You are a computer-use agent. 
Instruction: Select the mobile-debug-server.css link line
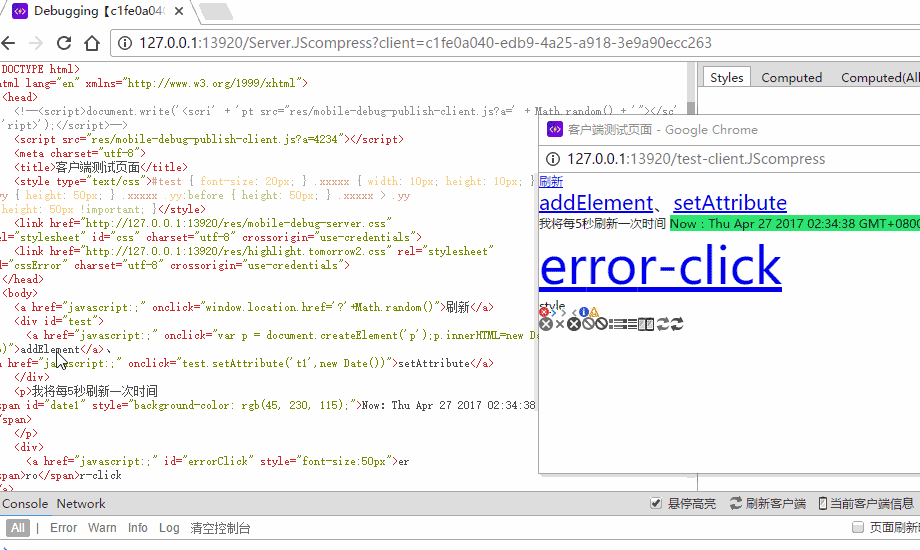(203, 223)
